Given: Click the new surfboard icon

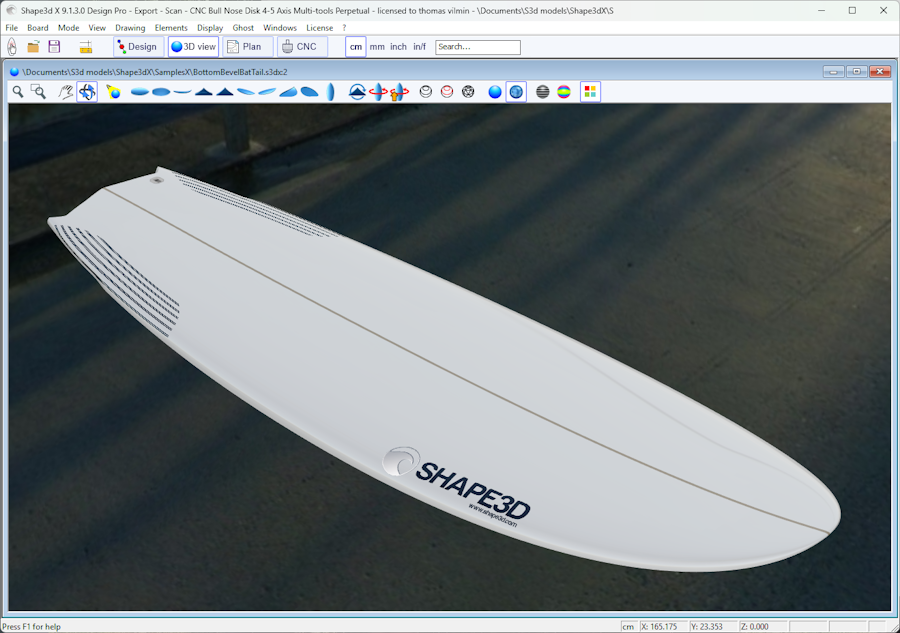Looking at the screenshot, I should click(12, 47).
